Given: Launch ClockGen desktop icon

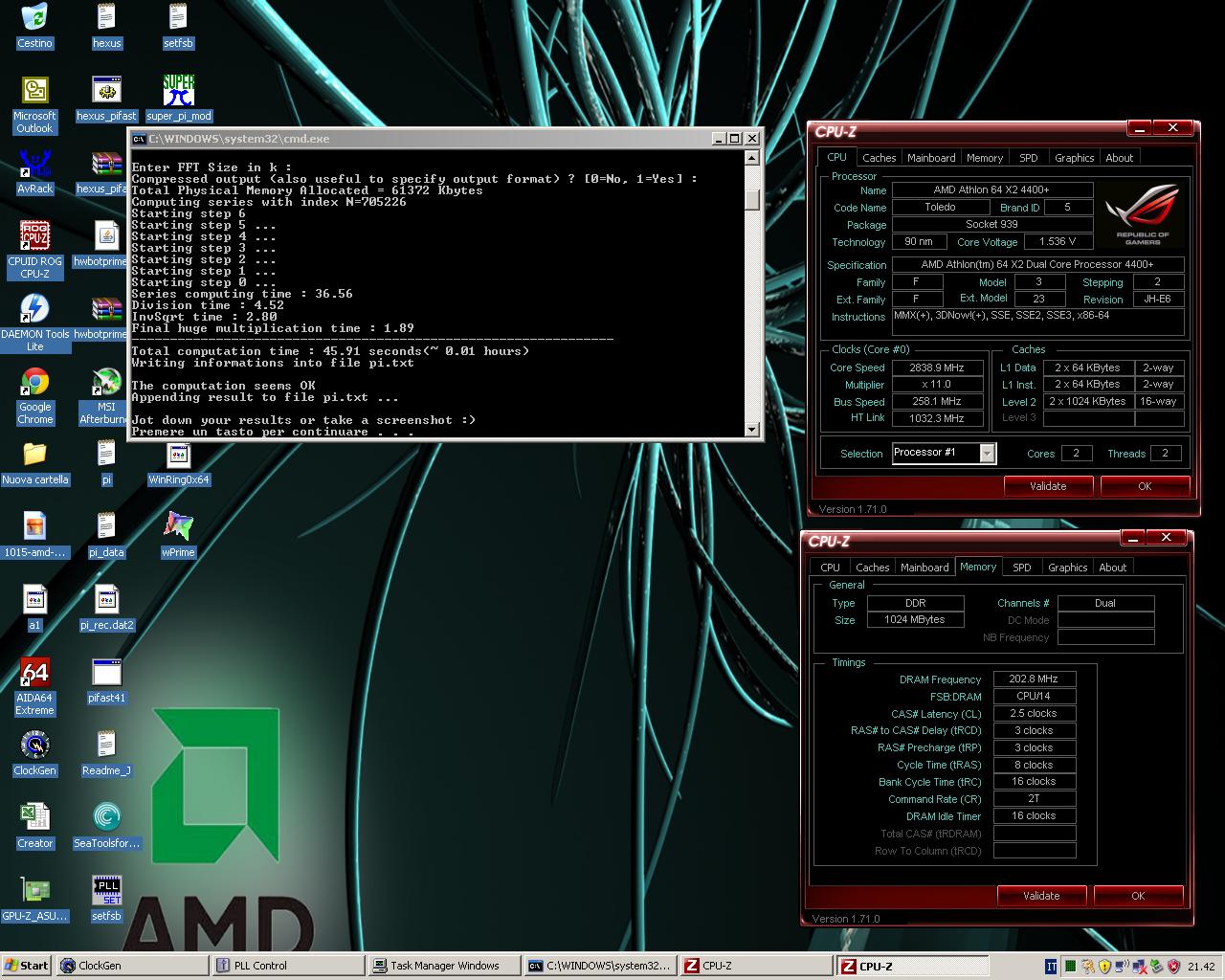Looking at the screenshot, I should pos(34,753).
